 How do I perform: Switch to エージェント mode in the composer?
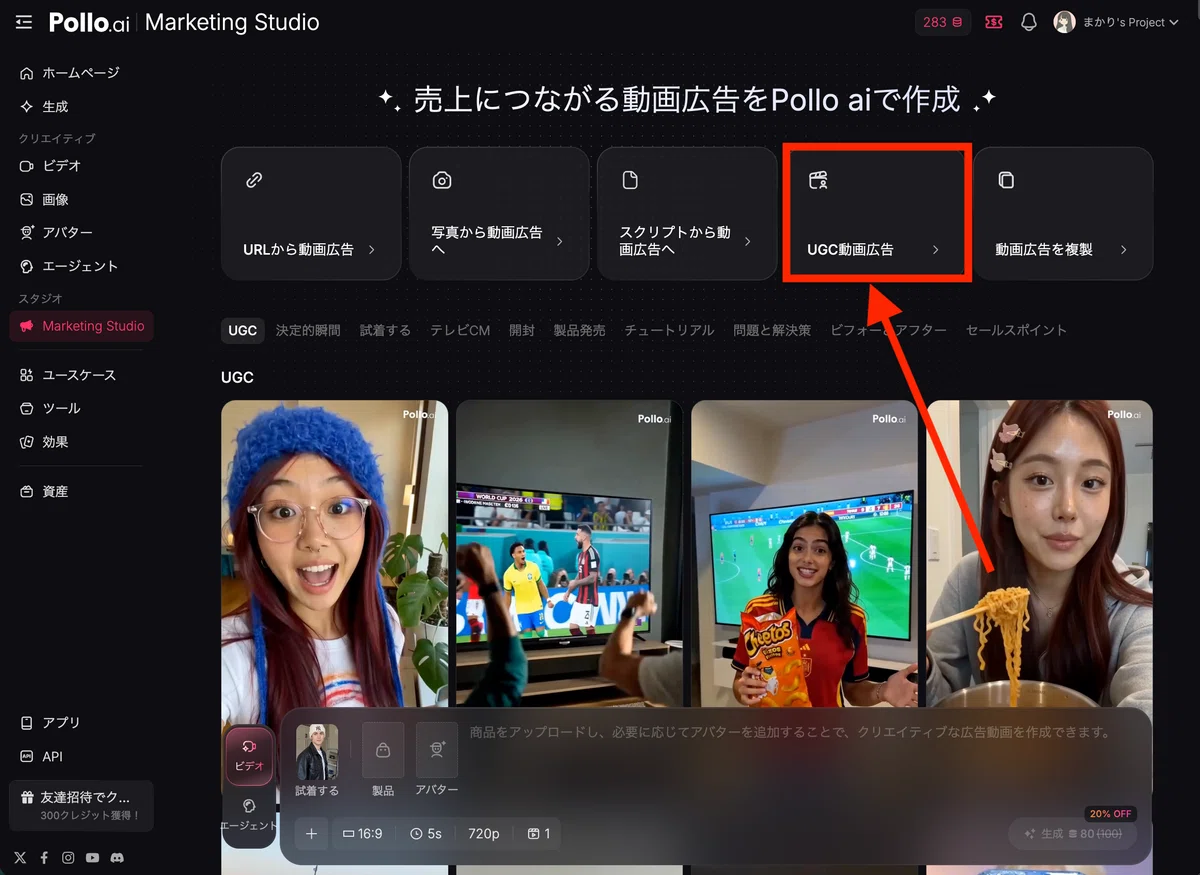(x=249, y=815)
